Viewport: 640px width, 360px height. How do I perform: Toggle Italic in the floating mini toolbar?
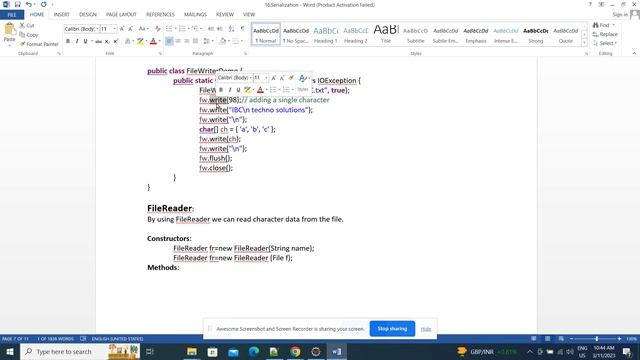click(x=229, y=90)
